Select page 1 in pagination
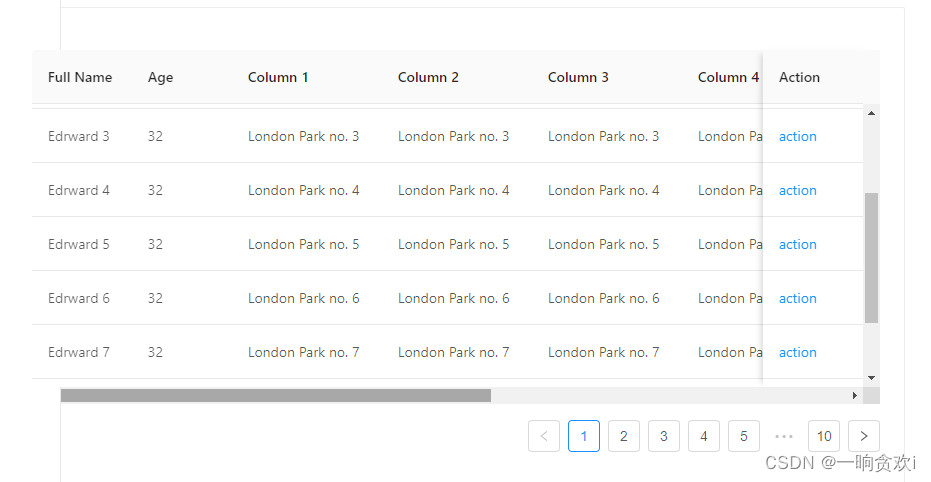The width and height of the screenshot is (931, 482). (584, 436)
